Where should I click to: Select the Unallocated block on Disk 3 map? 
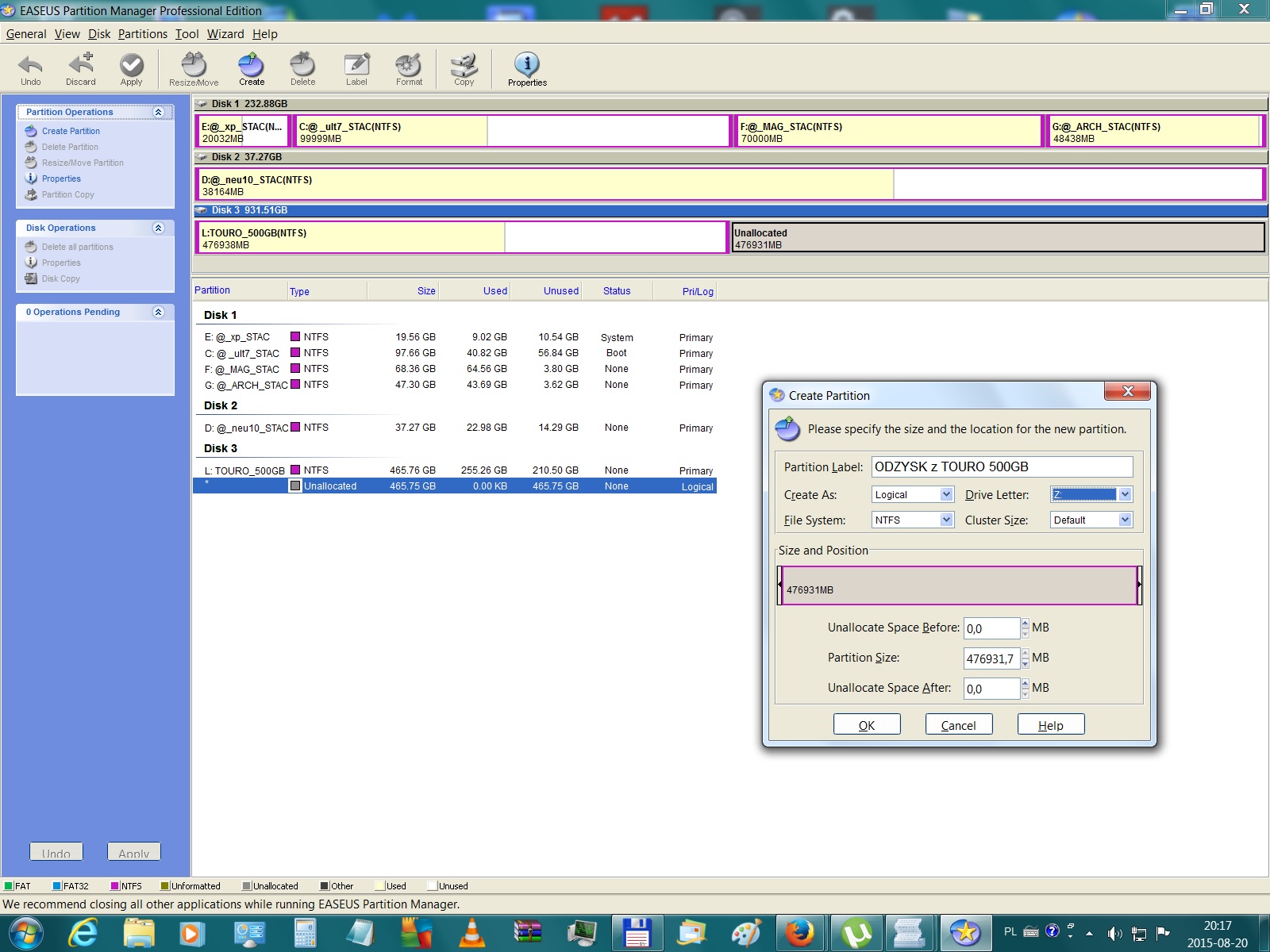(x=998, y=237)
